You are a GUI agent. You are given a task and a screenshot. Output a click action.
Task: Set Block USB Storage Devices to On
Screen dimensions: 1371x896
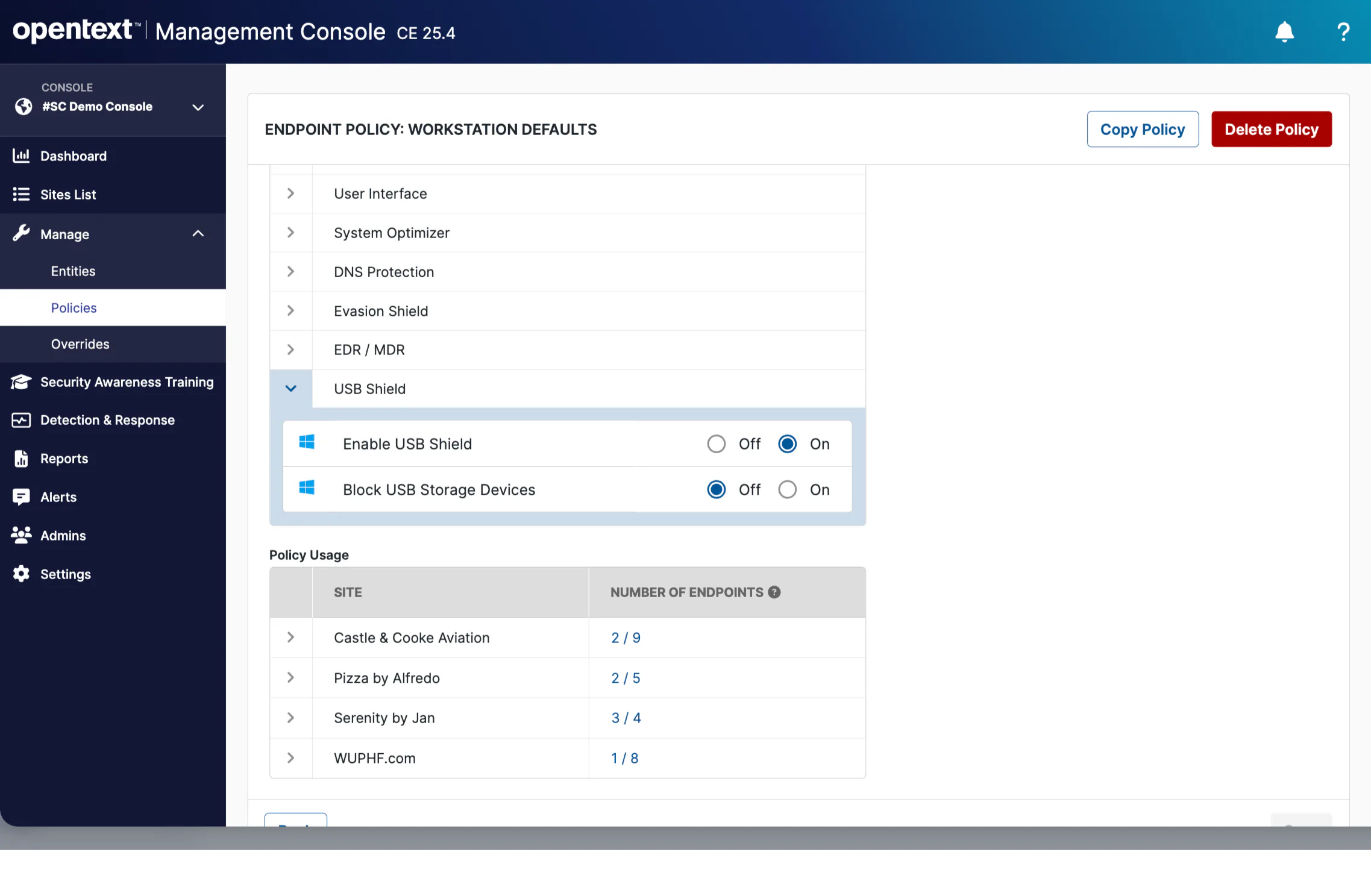click(787, 489)
